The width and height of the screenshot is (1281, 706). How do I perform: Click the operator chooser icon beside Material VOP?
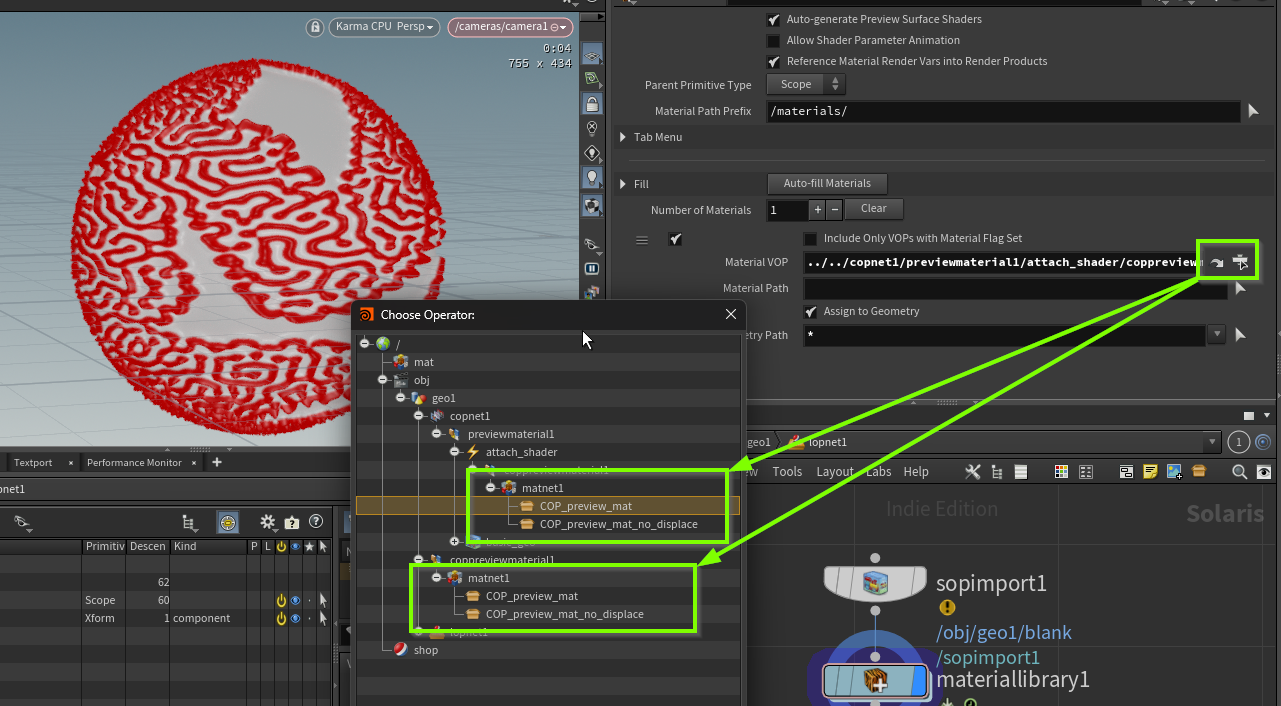[1241, 262]
